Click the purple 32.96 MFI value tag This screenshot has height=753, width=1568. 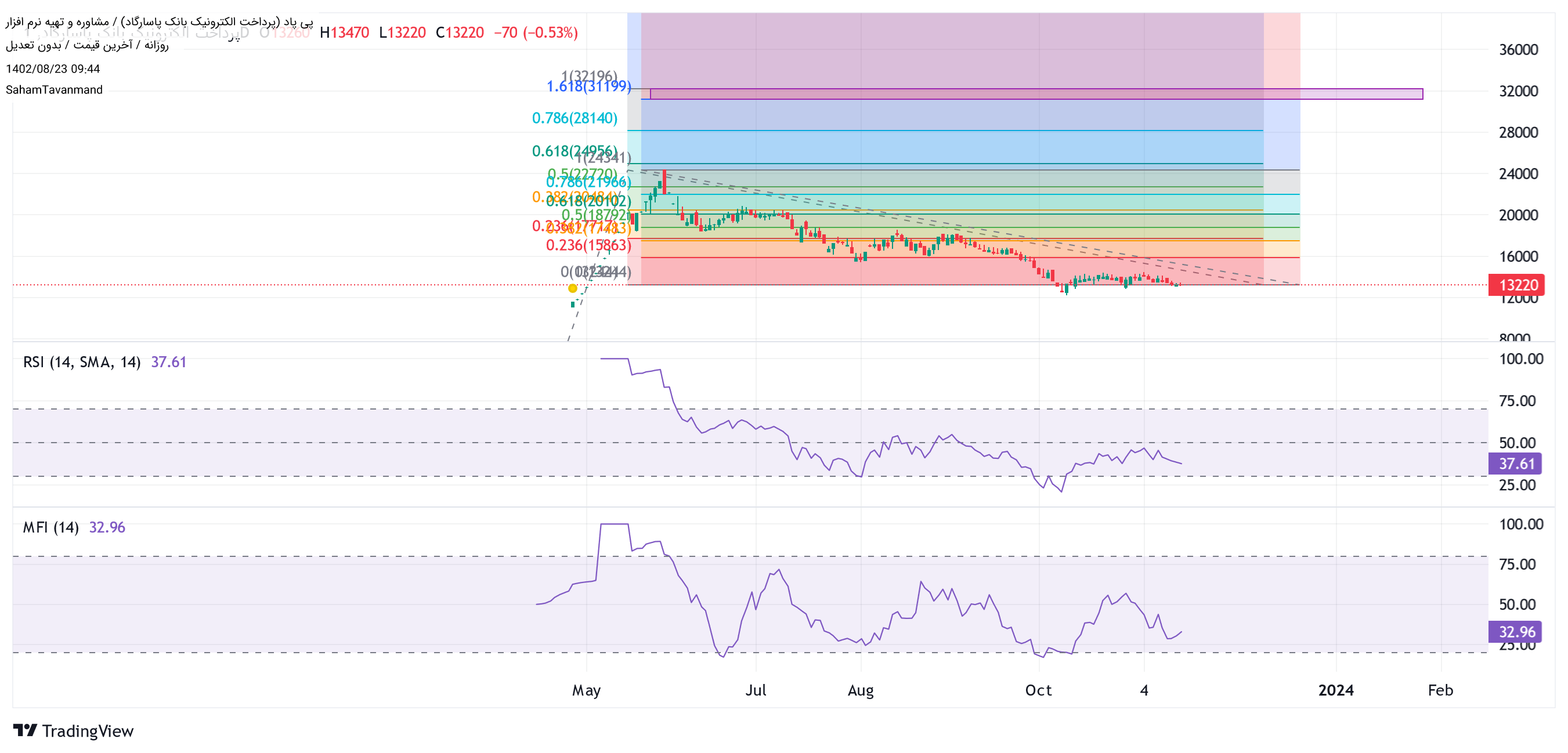pyautogui.click(x=1516, y=631)
